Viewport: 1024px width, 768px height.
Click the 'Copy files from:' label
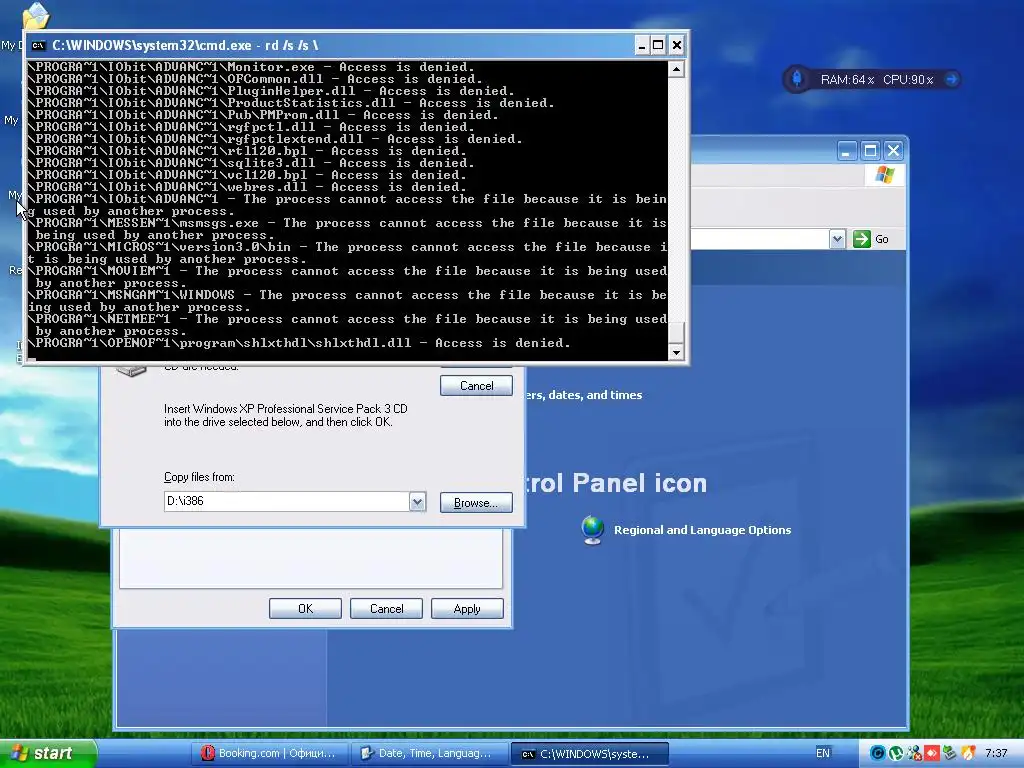tap(199, 477)
